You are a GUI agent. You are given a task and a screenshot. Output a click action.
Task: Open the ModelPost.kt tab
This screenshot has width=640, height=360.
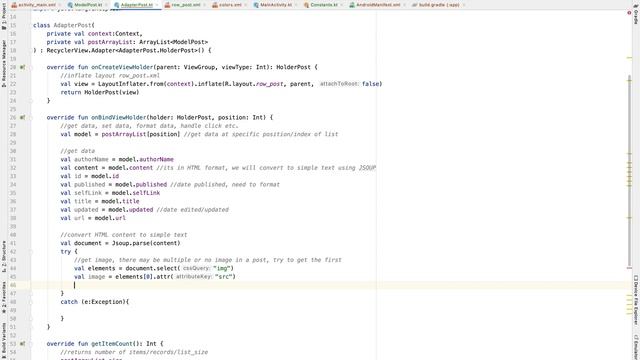point(88,5)
